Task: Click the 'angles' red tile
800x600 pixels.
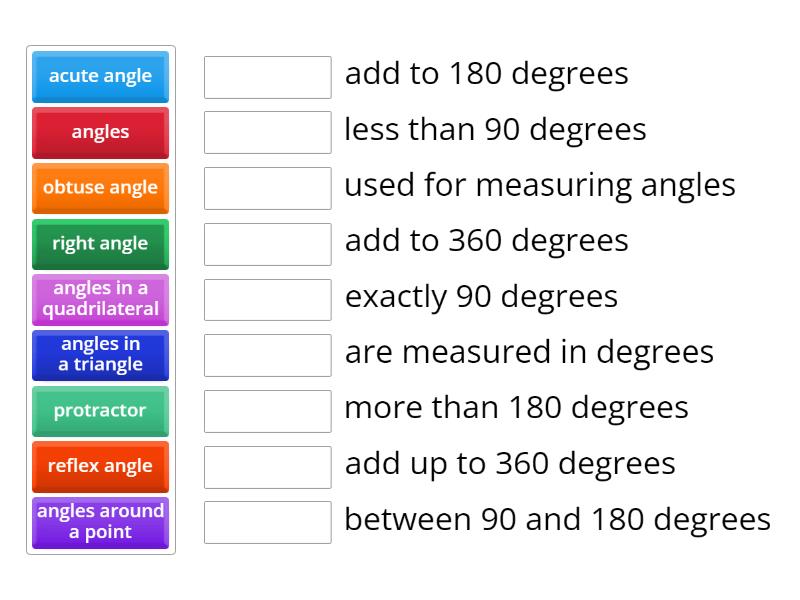Action: [x=100, y=133]
